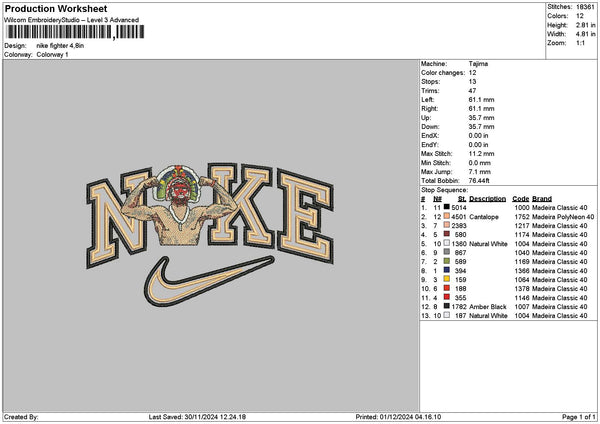
Task: Click the barcode under the worksheet header
Action: [75, 32]
